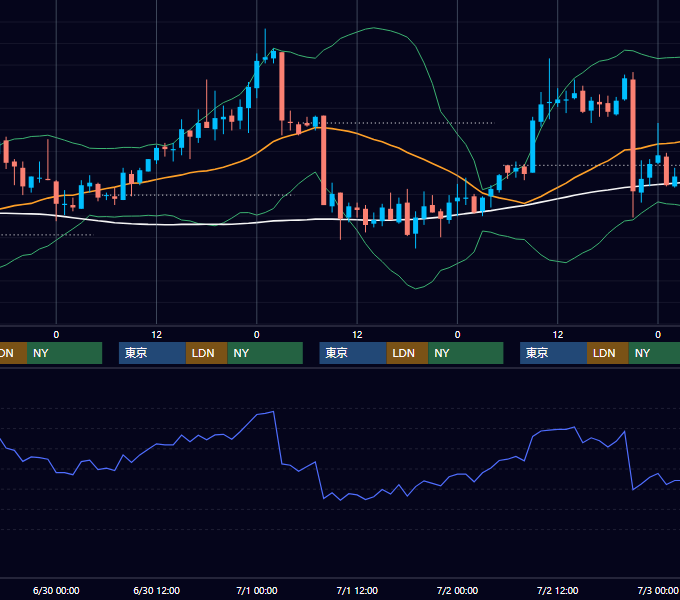This screenshot has width=680, height=600.
Task: Click the LDN session block on 6/30
Action: [206, 353]
